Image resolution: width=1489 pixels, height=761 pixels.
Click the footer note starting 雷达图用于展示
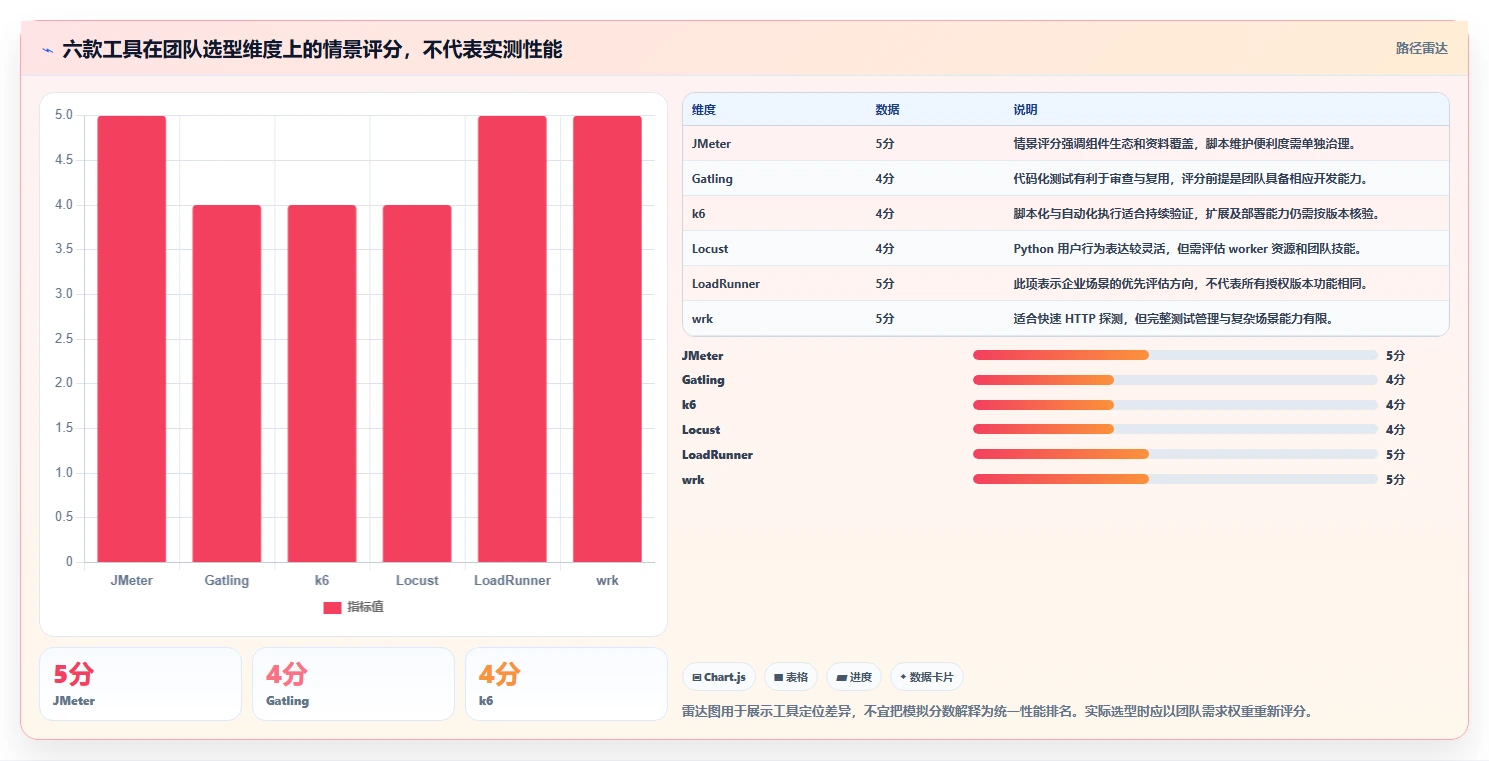(x=997, y=712)
